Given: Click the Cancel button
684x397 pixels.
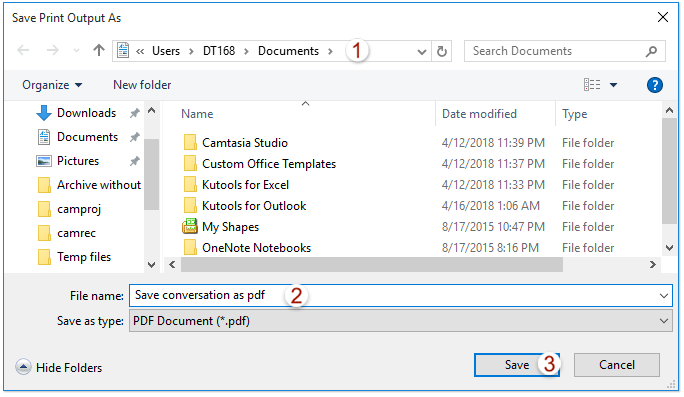Looking at the screenshot, I should point(616,365).
